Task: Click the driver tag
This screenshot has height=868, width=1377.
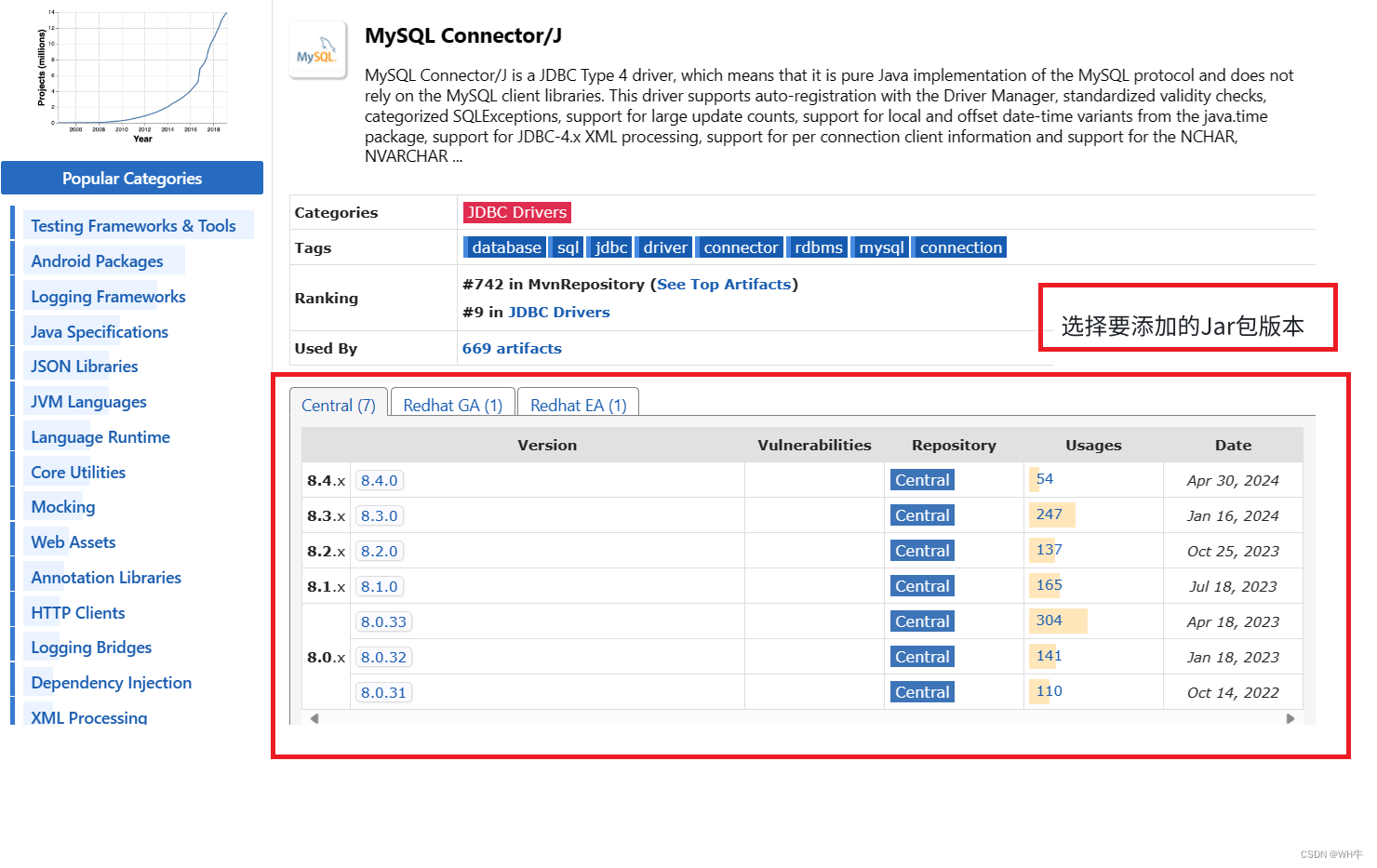Action: 665,247
